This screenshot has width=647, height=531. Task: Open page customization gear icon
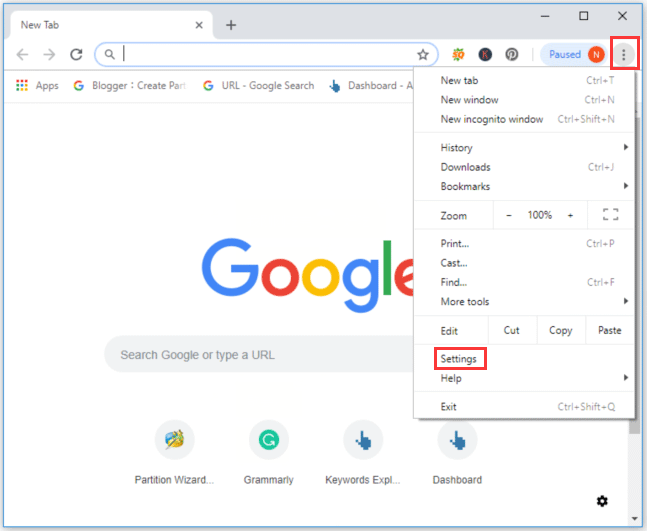tap(602, 501)
